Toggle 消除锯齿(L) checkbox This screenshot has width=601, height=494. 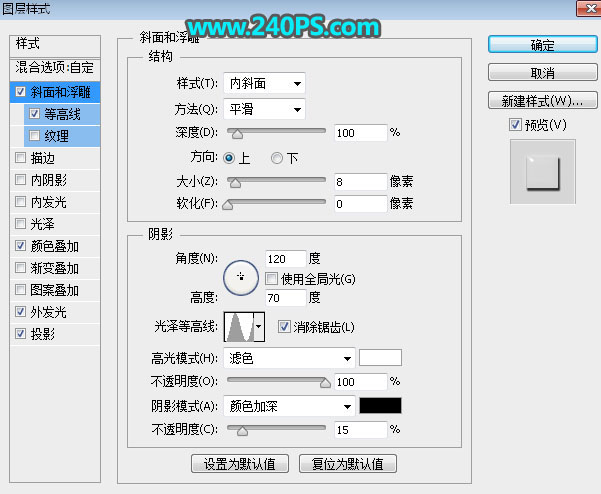point(284,327)
